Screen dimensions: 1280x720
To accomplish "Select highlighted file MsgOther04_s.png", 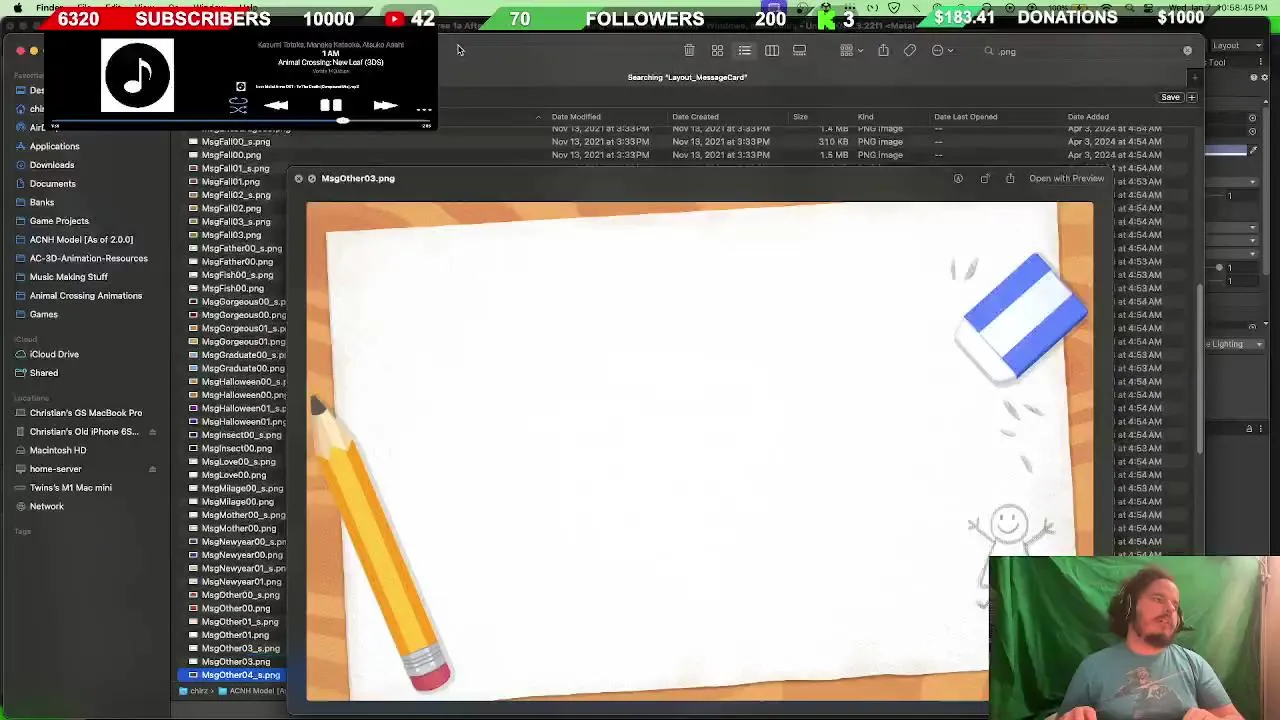I will click(240, 676).
